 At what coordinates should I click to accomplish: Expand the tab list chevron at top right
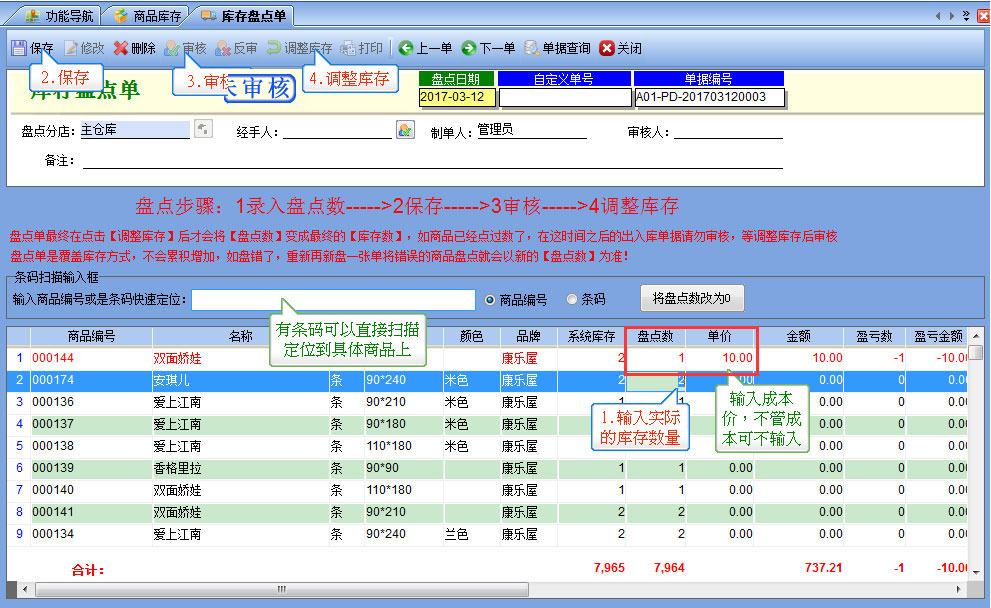pyautogui.click(x=965, y=15)
